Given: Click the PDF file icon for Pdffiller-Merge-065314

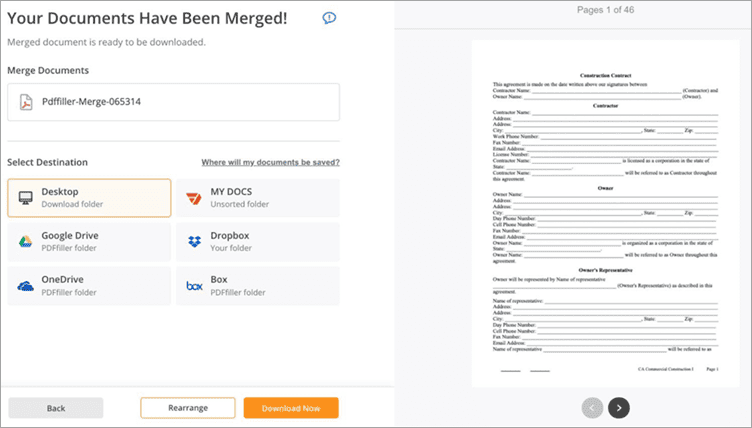Looking at the screenshot, I should click(x=27, y=101).
